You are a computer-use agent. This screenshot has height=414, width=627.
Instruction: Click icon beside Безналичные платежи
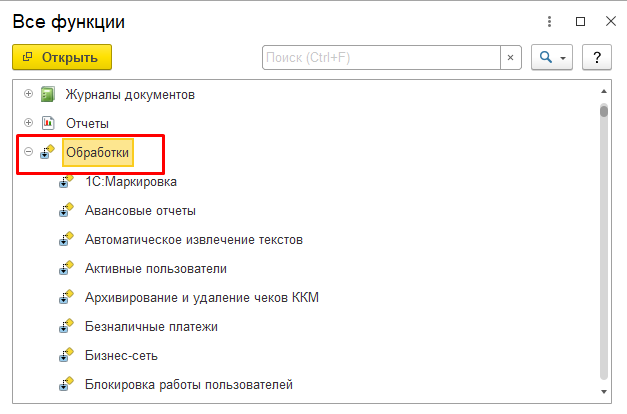pos(66,326)
